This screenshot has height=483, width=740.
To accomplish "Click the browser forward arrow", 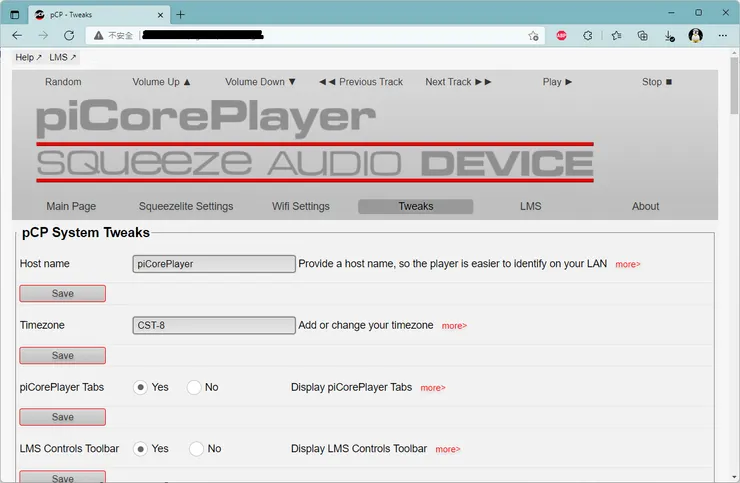I will click(x=43, y=35).
